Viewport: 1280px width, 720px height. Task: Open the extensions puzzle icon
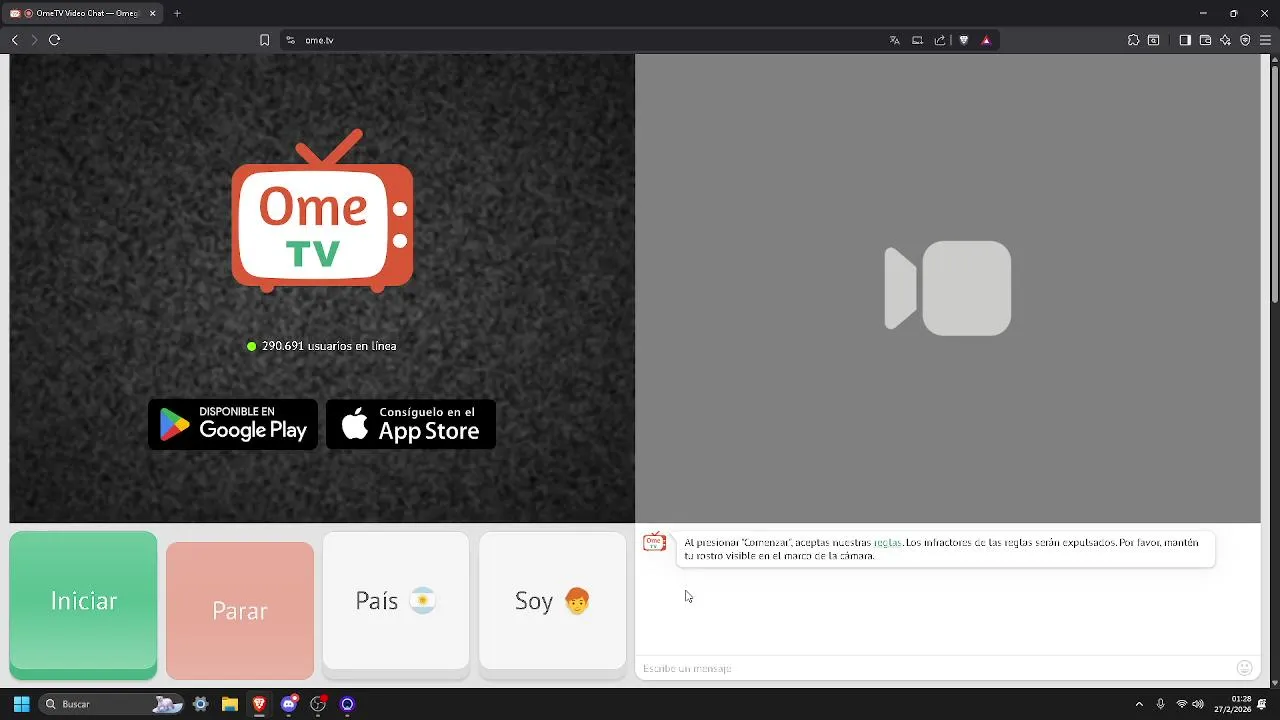1133,40
